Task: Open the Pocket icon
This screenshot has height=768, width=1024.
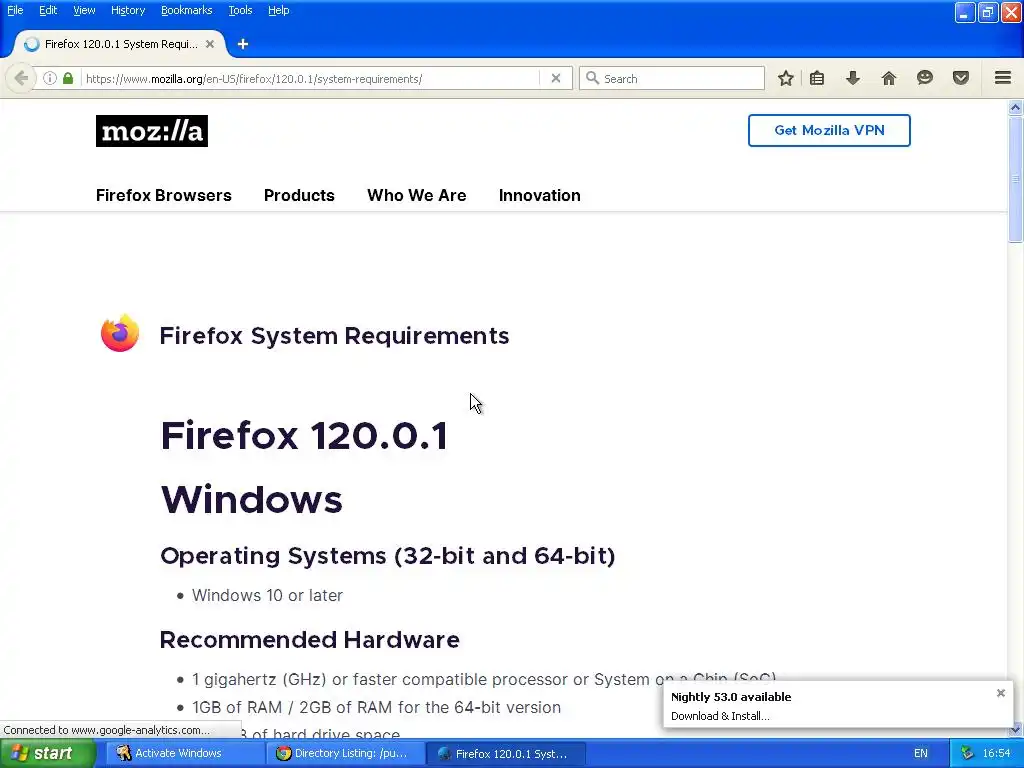Action: click(961, 78)
